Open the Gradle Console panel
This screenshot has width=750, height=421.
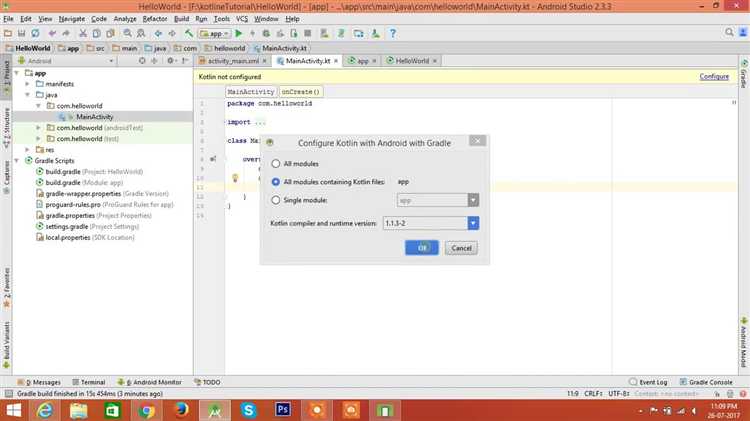coord(706,382)
